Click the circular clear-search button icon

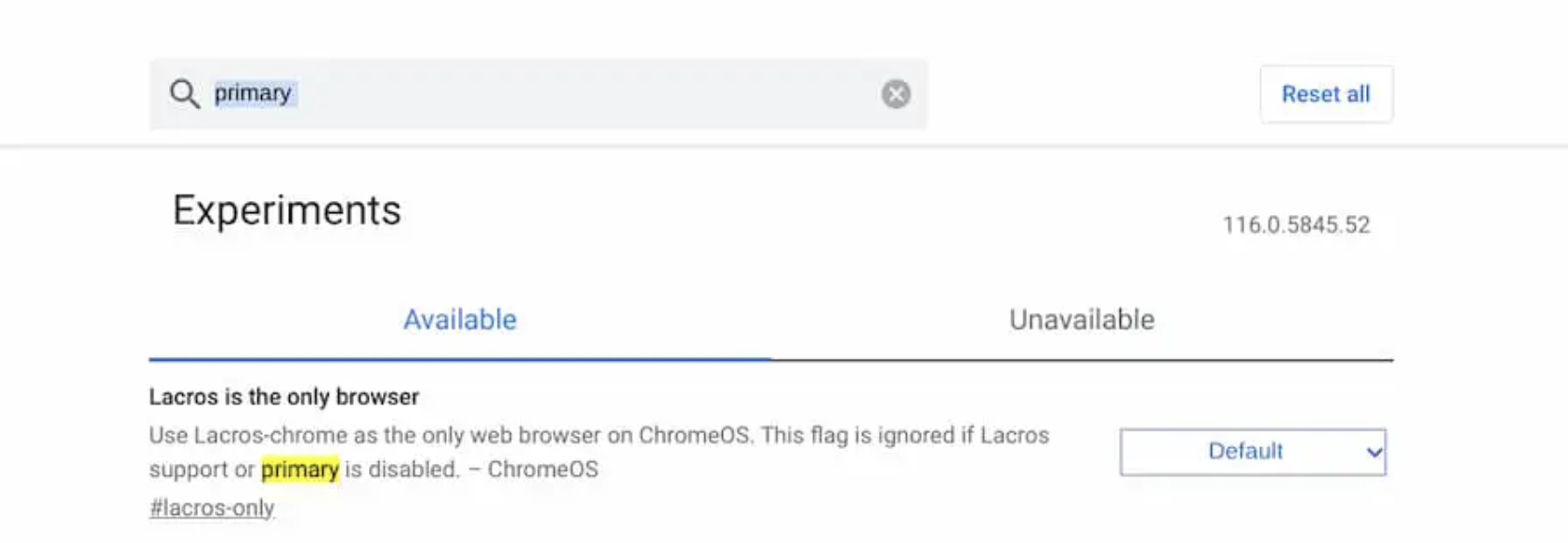pos(896,92)
